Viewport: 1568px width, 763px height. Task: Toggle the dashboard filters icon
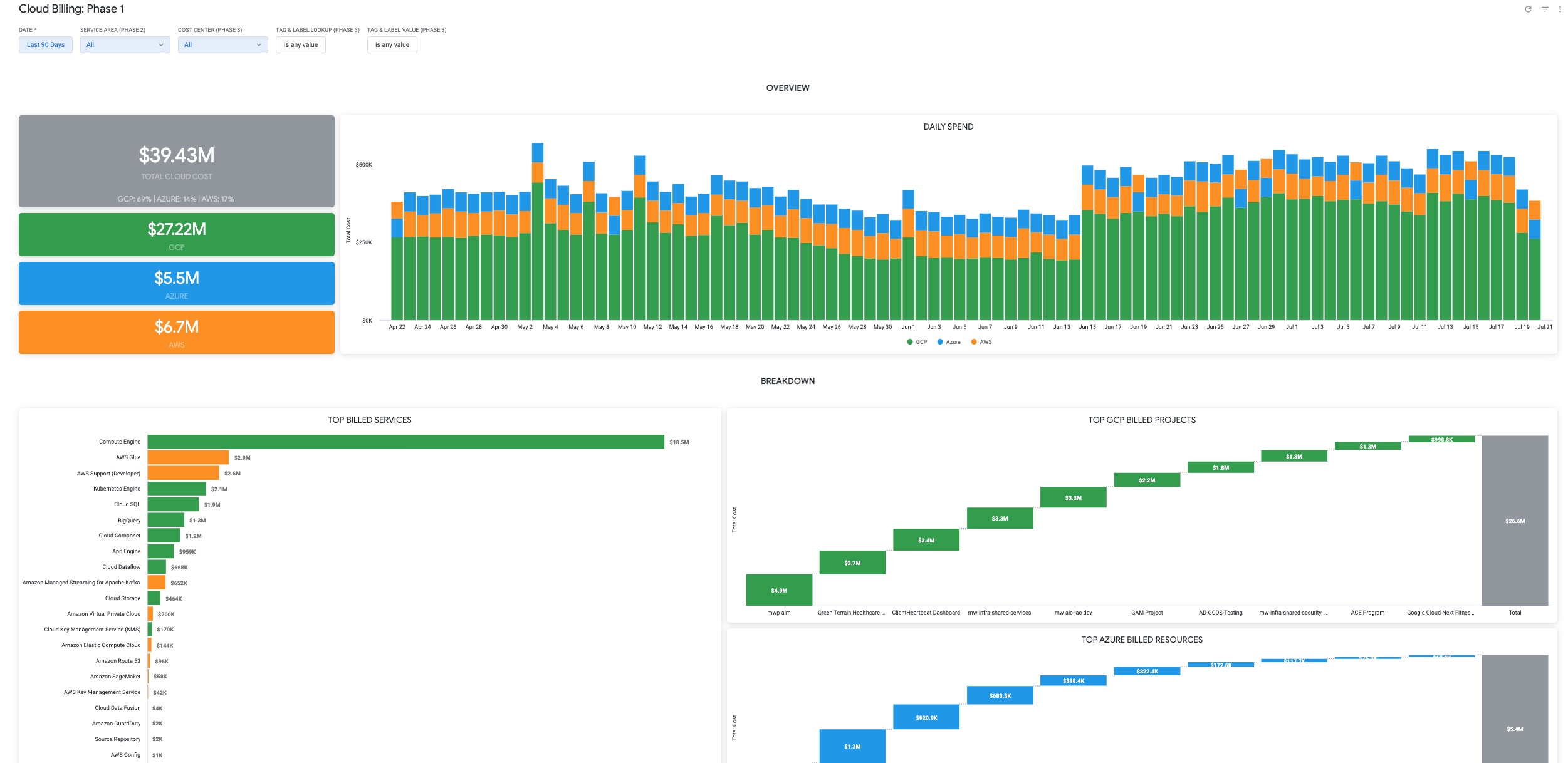(1545, 9)
